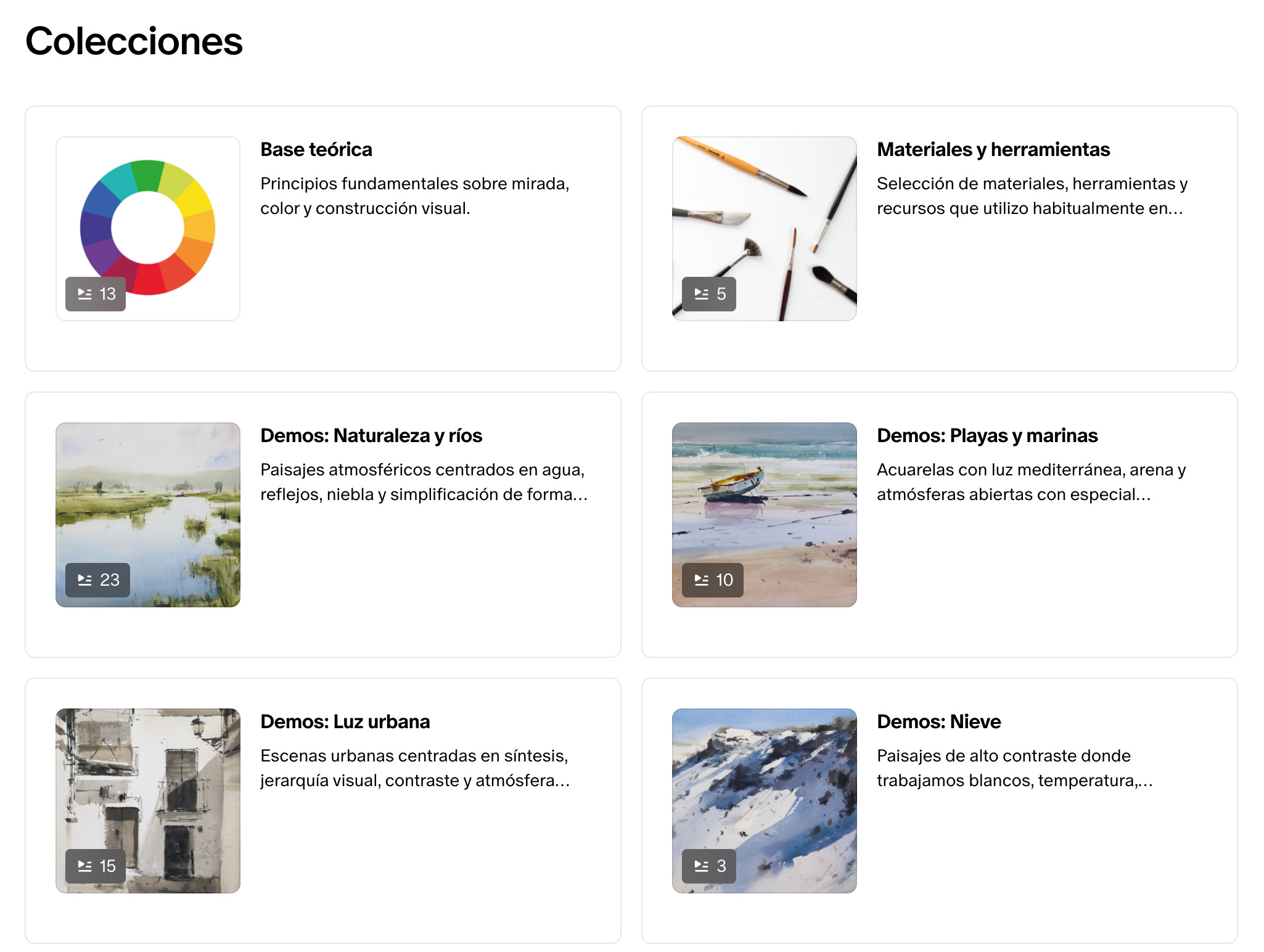Viewport: 1264px width, 952px height.
Task: Go to Demos: Nieve collection title
Action: click(x=939, y=722)
